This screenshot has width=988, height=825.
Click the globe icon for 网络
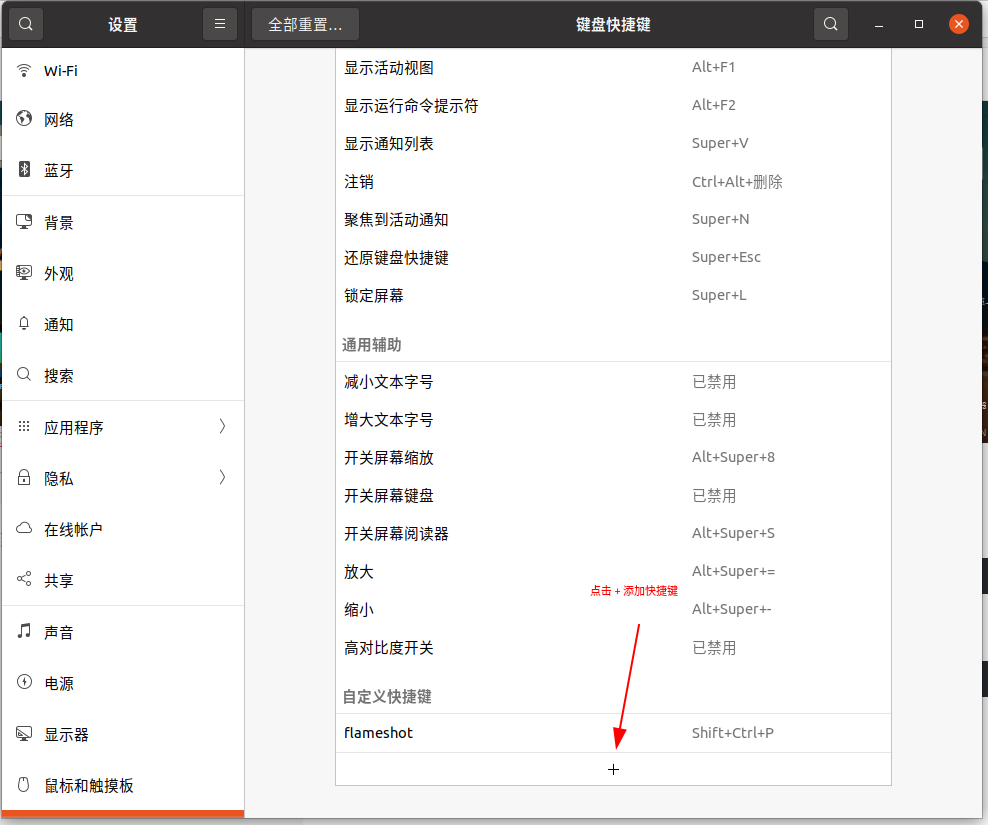tap(24, 118)
